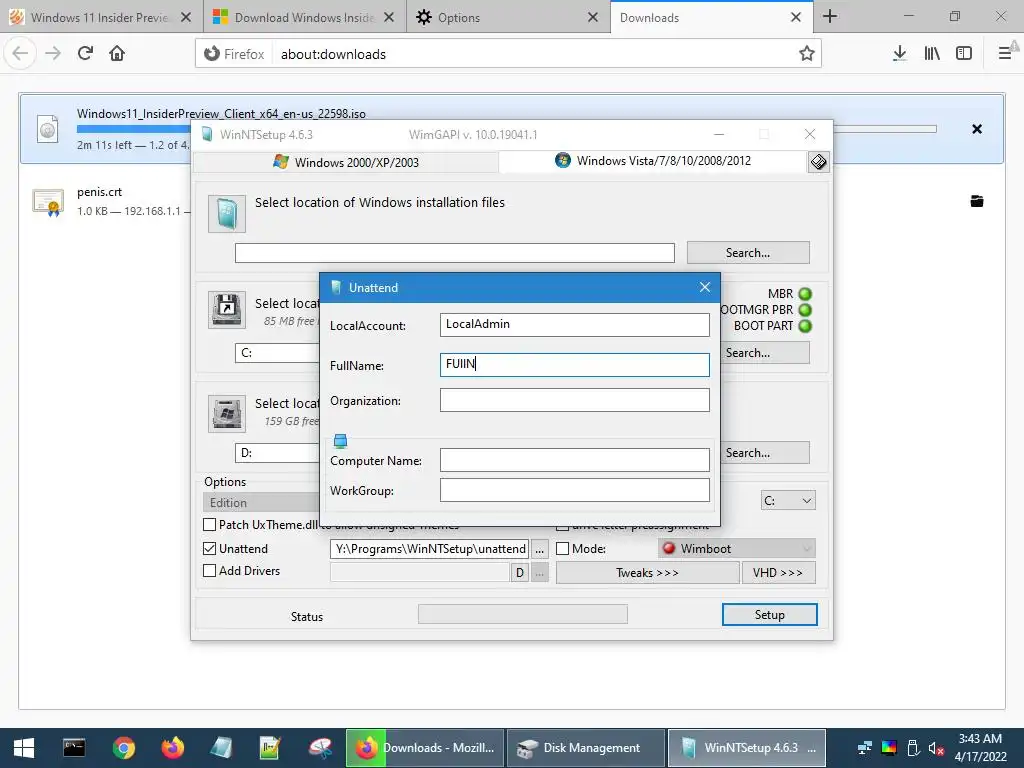Switch to Download Windows Insider tab
1024x768 pixels.
(x=304, y=17)
